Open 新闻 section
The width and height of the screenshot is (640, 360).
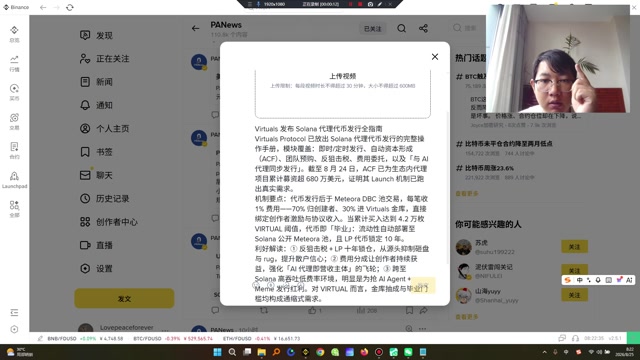point(96,82)
